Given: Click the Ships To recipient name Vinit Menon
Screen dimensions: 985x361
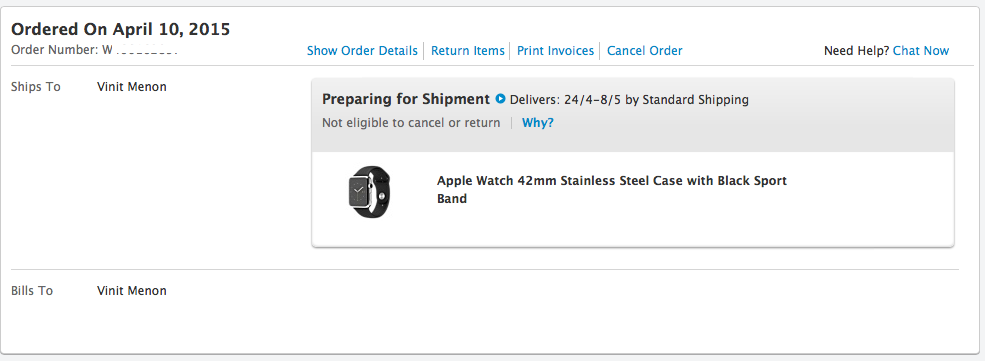Looking at the screenshot, I should click(x=132, y=87).
